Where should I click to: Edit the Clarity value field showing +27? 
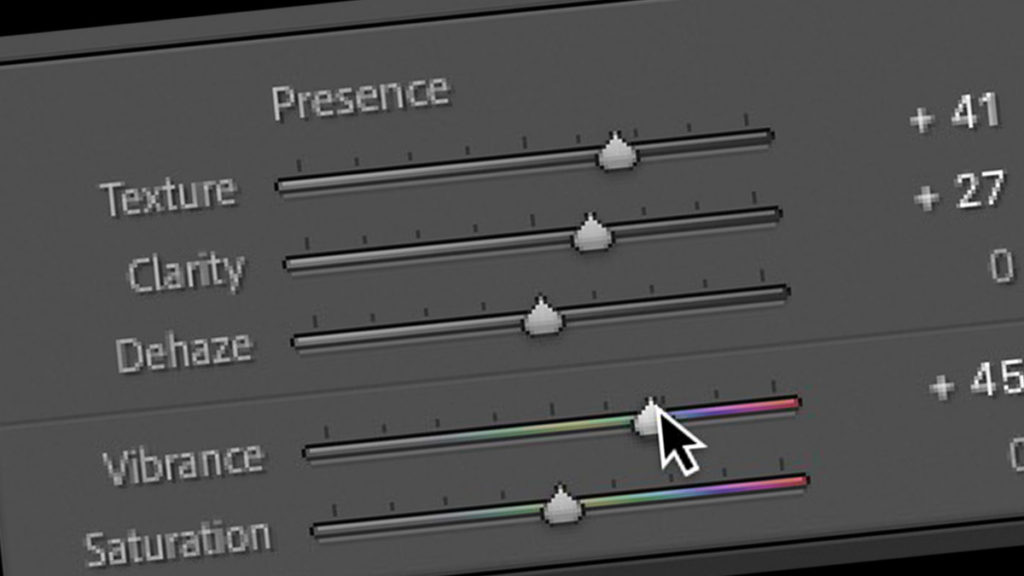[x=959, y=192]
